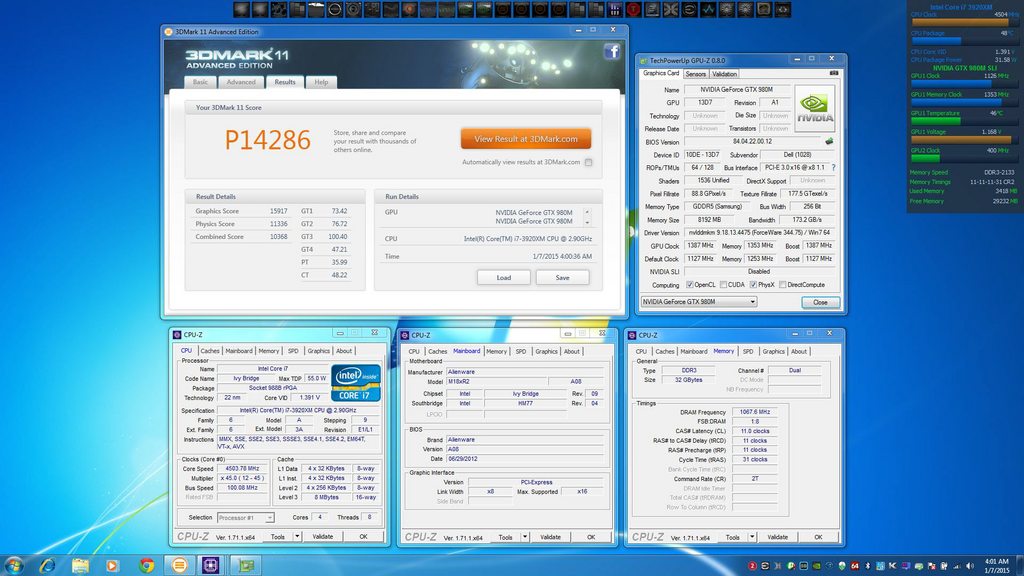The width and height of the screenshot is (1024, 576).
Task: Open the Windows Start menu
Action: click(14, 565)
